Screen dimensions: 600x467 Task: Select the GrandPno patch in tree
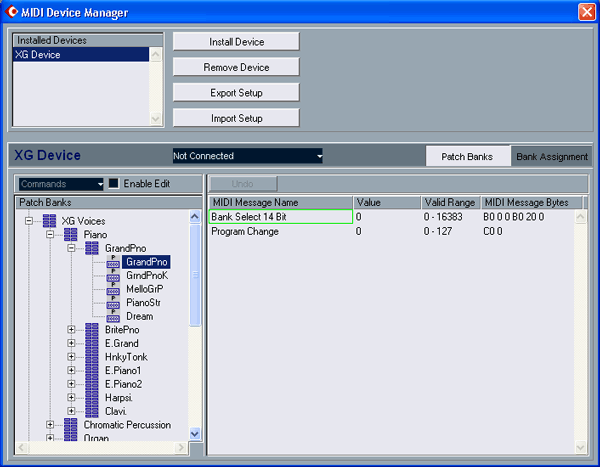[147, 262]
